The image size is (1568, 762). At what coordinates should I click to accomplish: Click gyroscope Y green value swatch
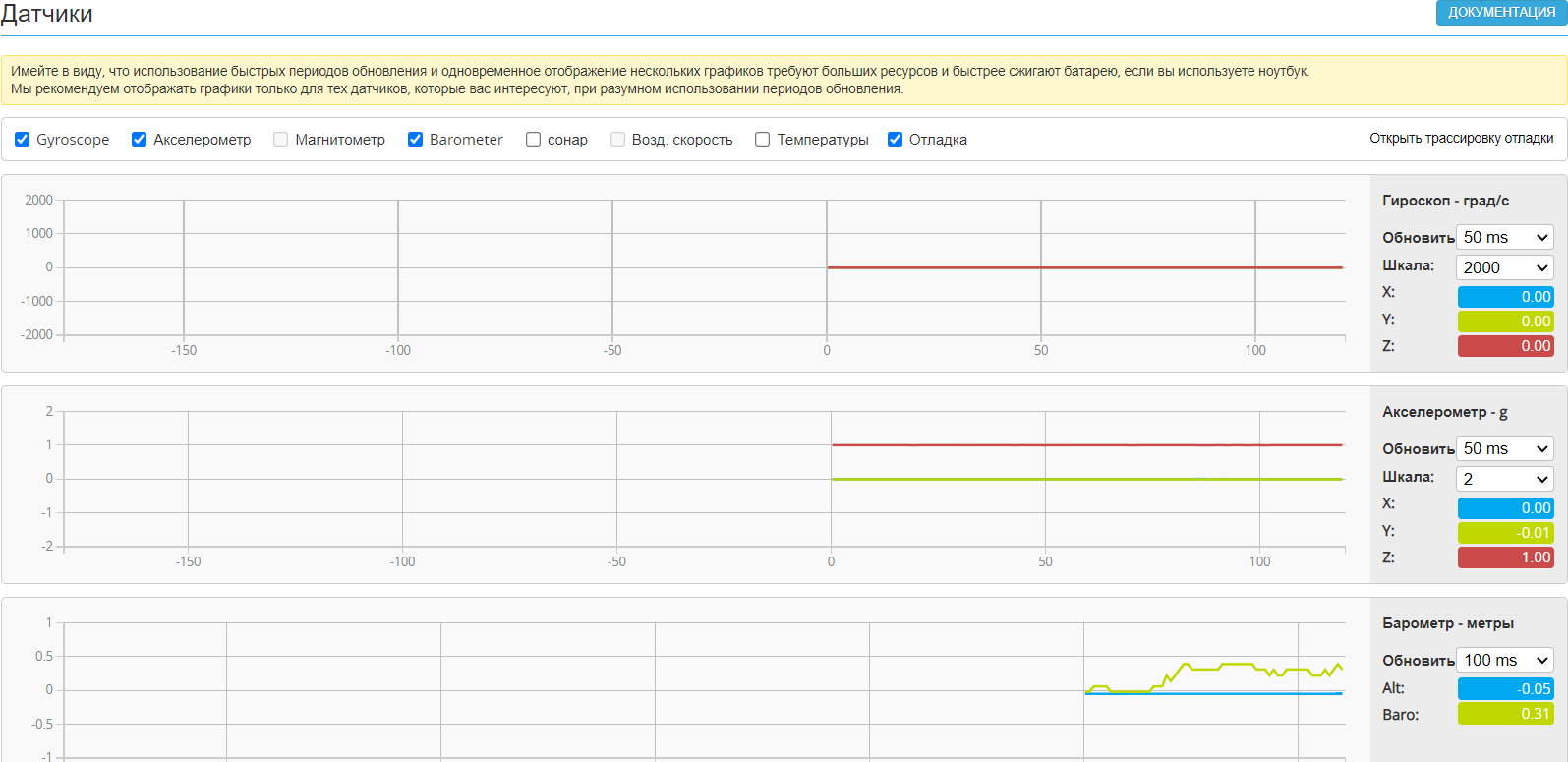(1505, 322)
